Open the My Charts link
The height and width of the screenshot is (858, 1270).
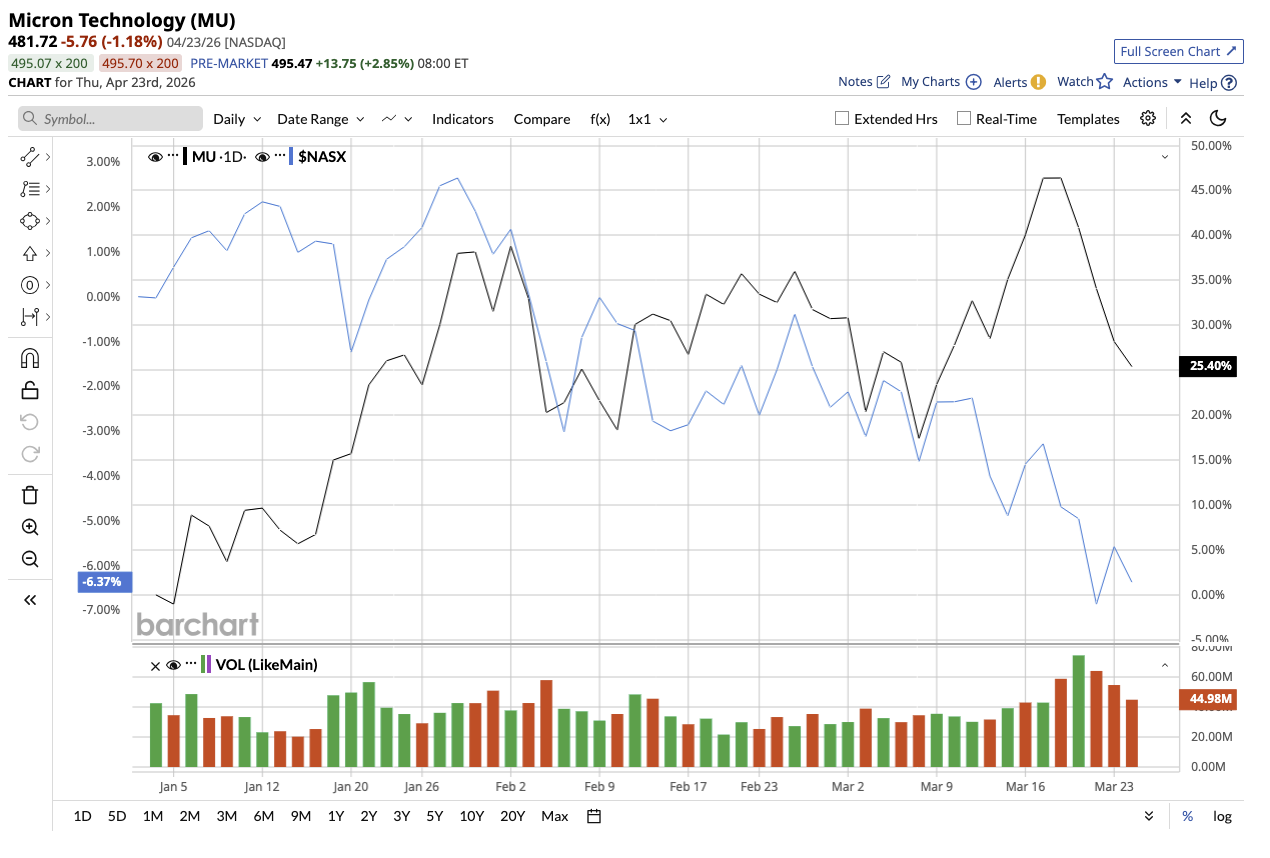coord(940,82)
